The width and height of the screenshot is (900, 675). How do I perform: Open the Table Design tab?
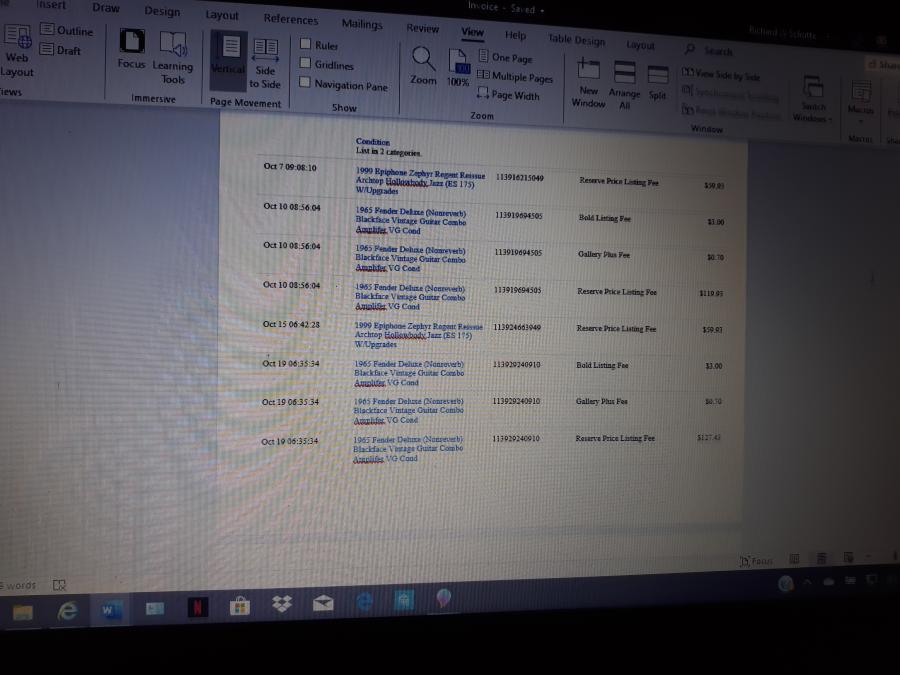pos(576,40)
